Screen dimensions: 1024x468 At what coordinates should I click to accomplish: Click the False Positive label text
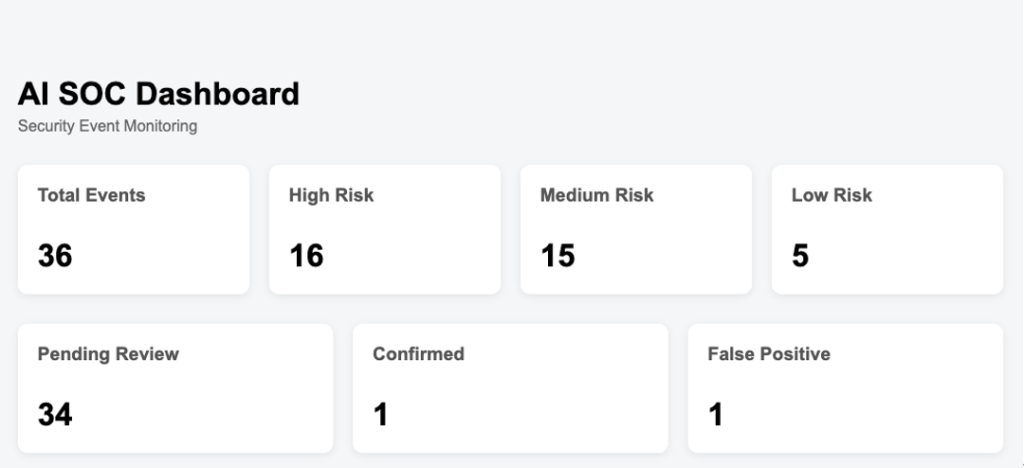point(769,354)
